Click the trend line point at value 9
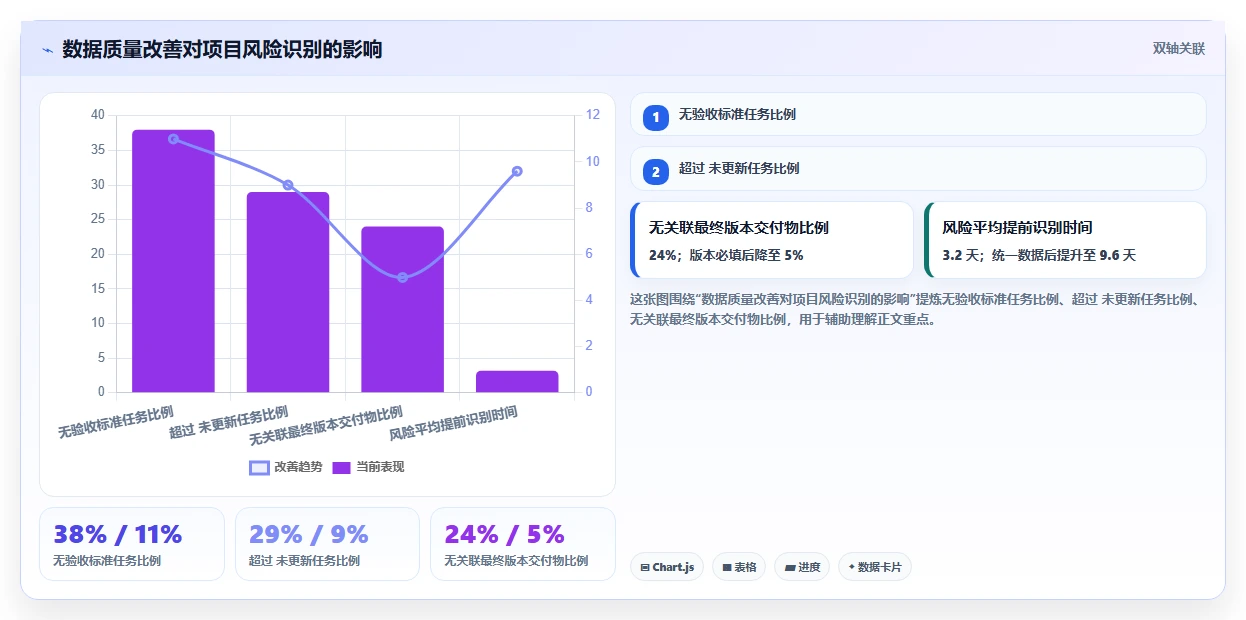 (x=288, y=185)
